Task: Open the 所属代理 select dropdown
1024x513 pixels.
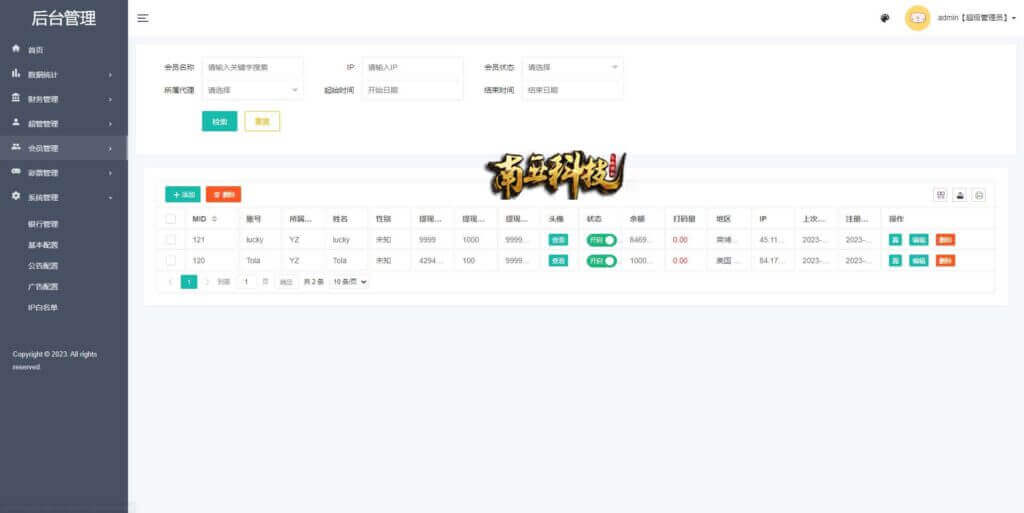Action: tap(253, 90)
